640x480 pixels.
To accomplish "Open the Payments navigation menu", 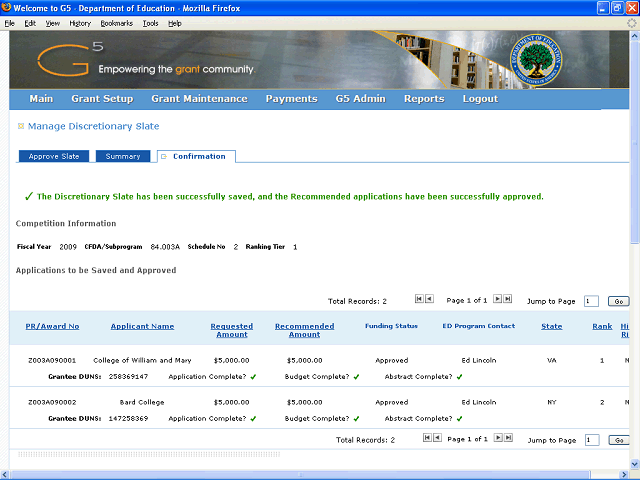I will (291, 99).
